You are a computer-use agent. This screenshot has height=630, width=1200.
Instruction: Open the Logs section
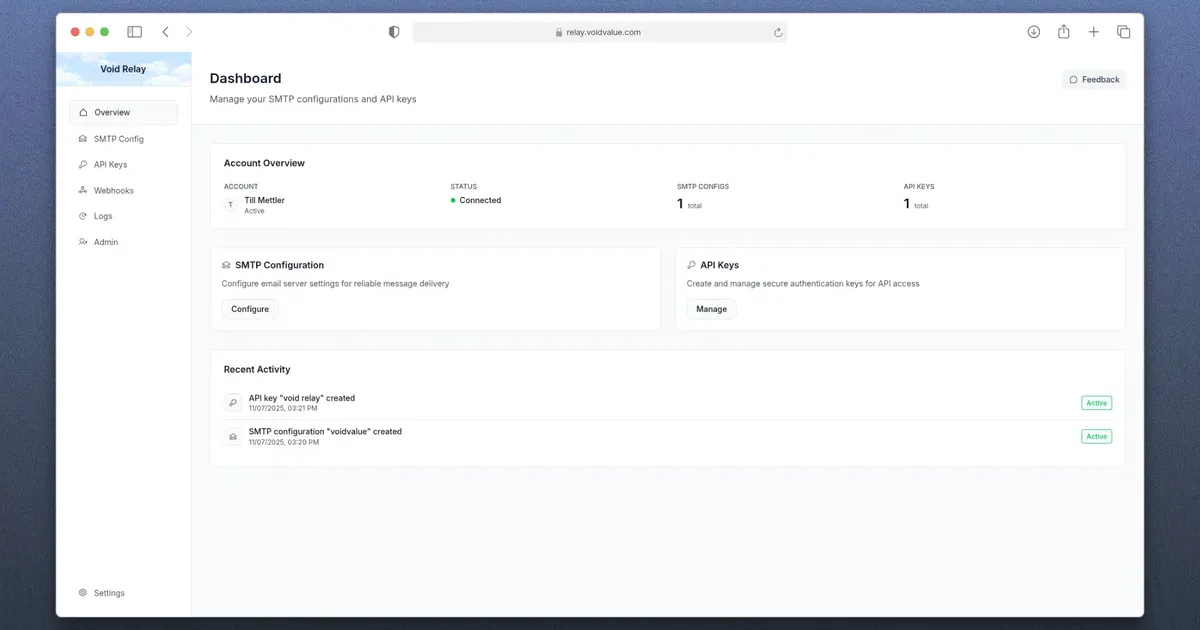pos(103,217)
